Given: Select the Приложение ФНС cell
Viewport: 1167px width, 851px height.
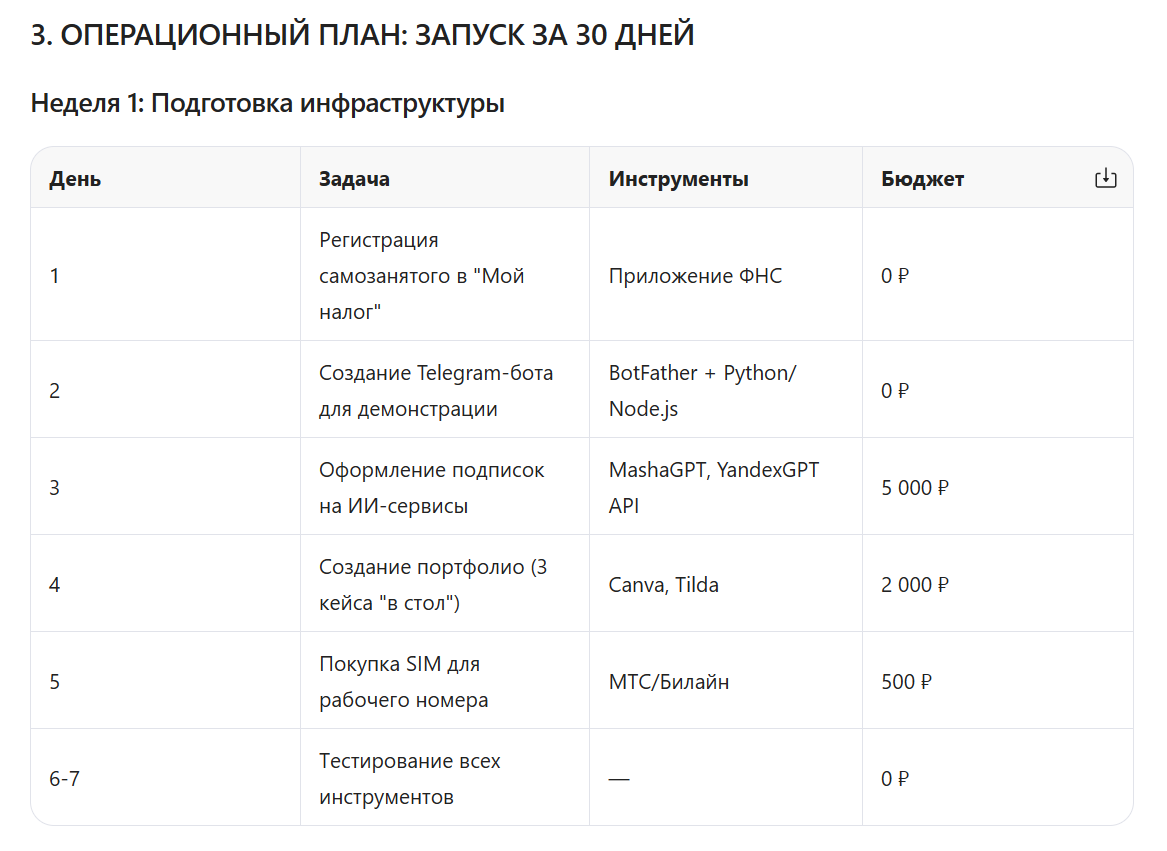Looking at the screenshot, I should (x=726, y=275).
